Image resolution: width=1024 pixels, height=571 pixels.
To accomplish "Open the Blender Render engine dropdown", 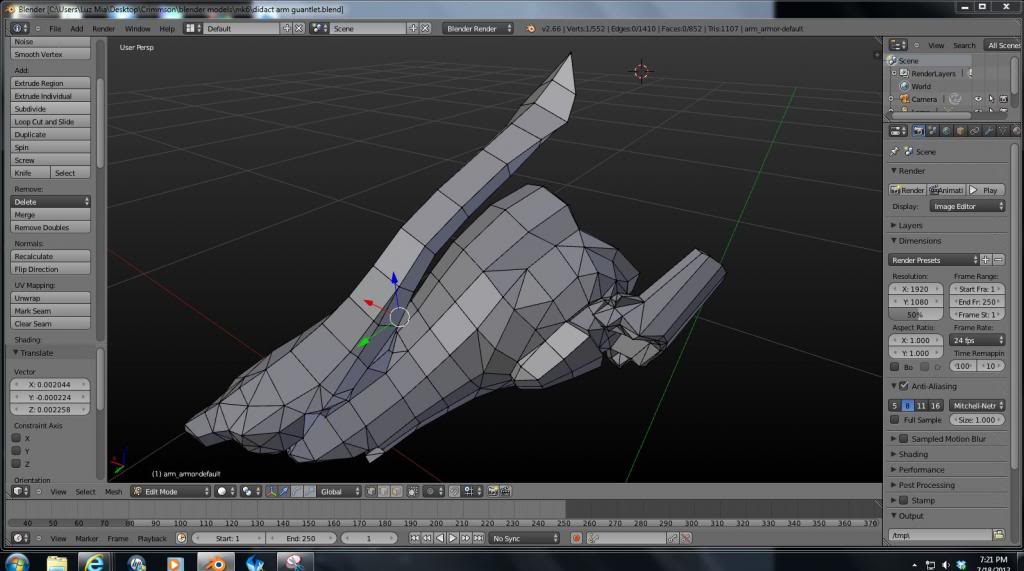I will [x=478, y=28].
